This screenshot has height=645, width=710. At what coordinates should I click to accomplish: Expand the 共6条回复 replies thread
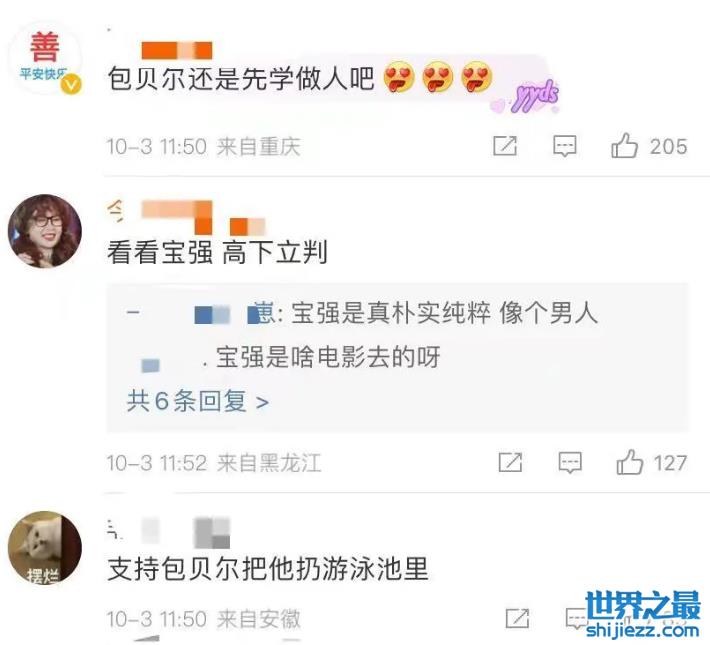(x=197, y=401)
